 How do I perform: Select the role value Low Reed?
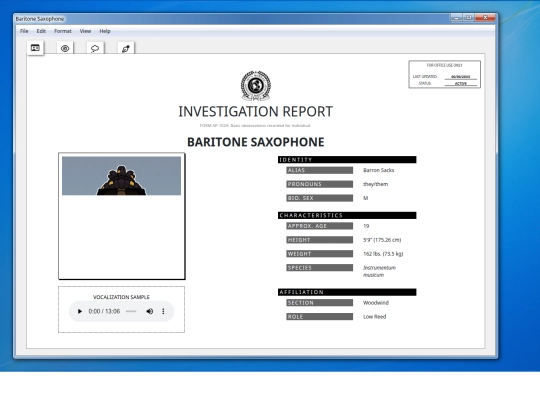374,316
